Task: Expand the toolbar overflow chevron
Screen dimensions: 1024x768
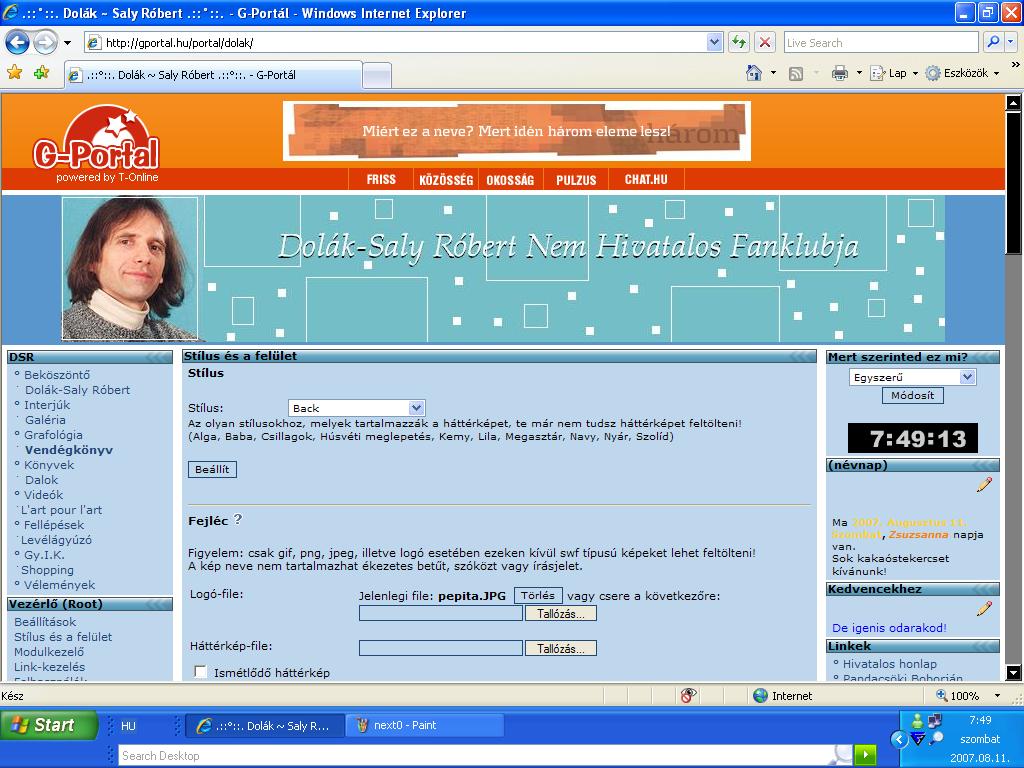Action: click(1015, 65)
